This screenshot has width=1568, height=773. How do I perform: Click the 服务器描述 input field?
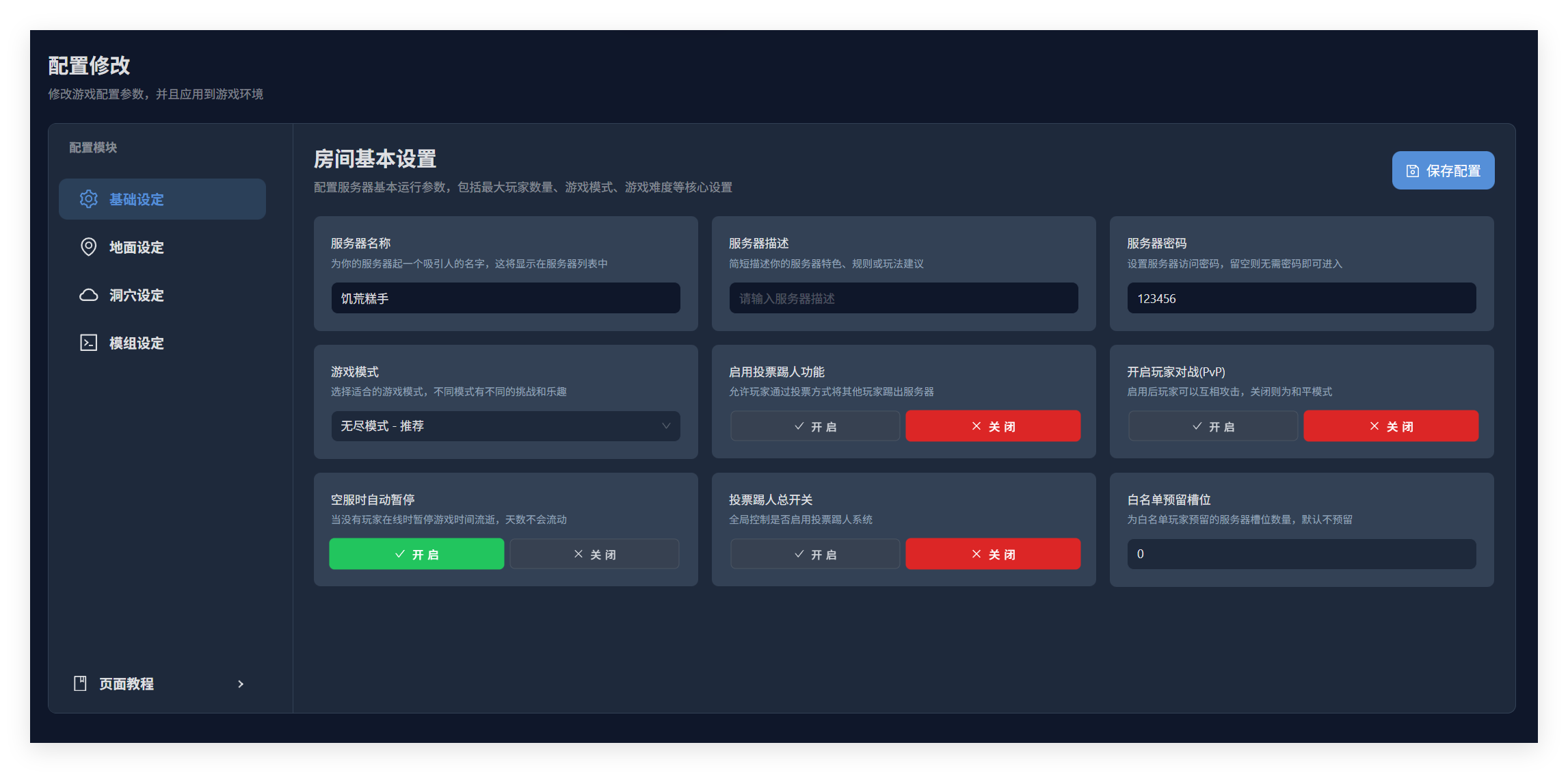tap(903, 298)
